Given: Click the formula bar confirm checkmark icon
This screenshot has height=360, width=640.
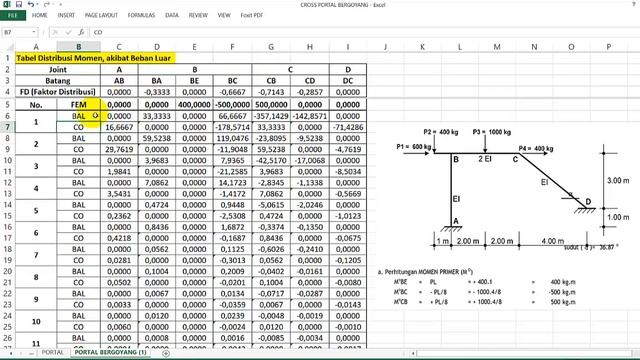Looking at the screenshot, I should tap(68, 32).
